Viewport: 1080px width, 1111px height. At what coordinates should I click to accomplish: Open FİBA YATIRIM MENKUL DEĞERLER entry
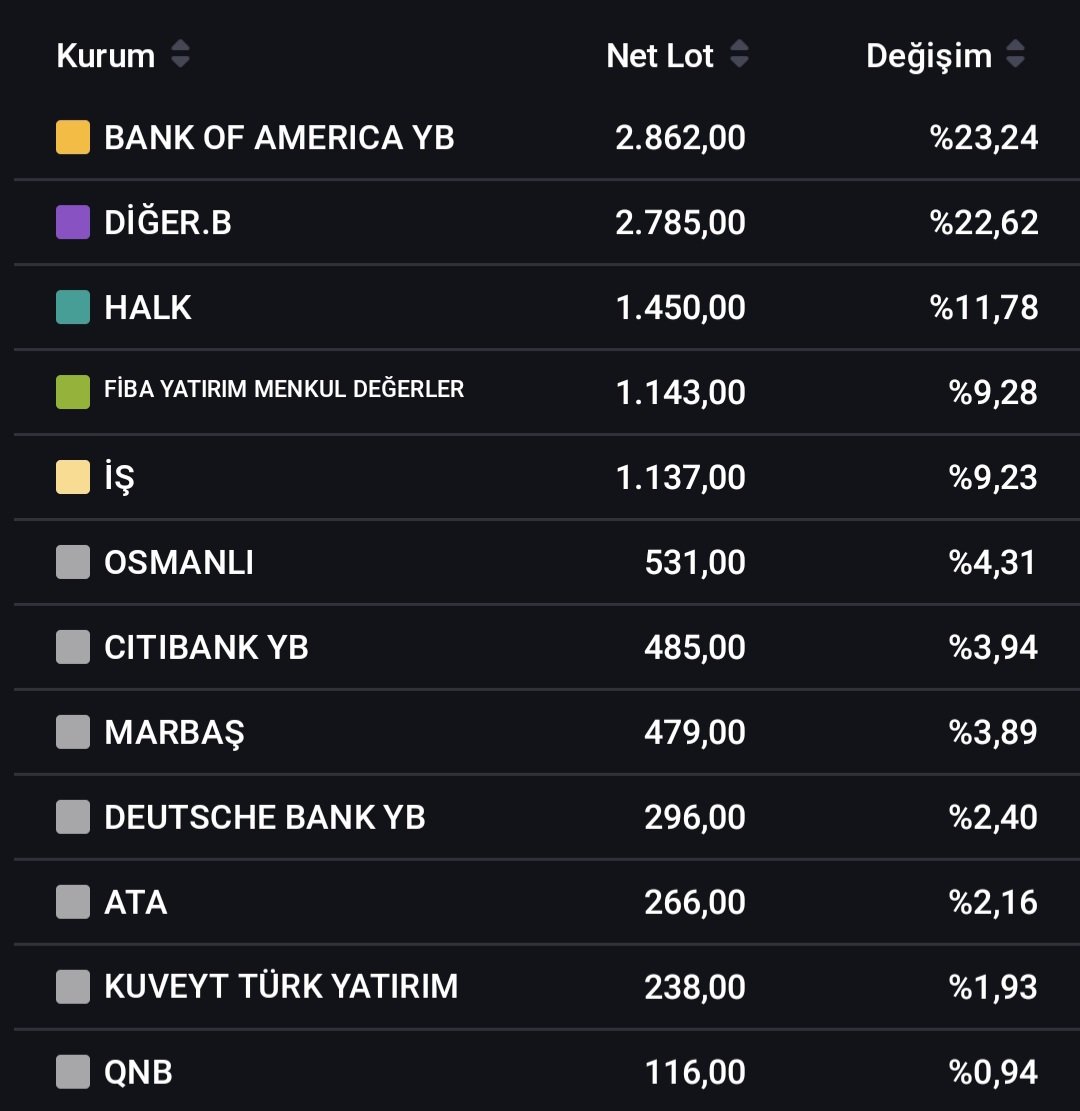284,389
